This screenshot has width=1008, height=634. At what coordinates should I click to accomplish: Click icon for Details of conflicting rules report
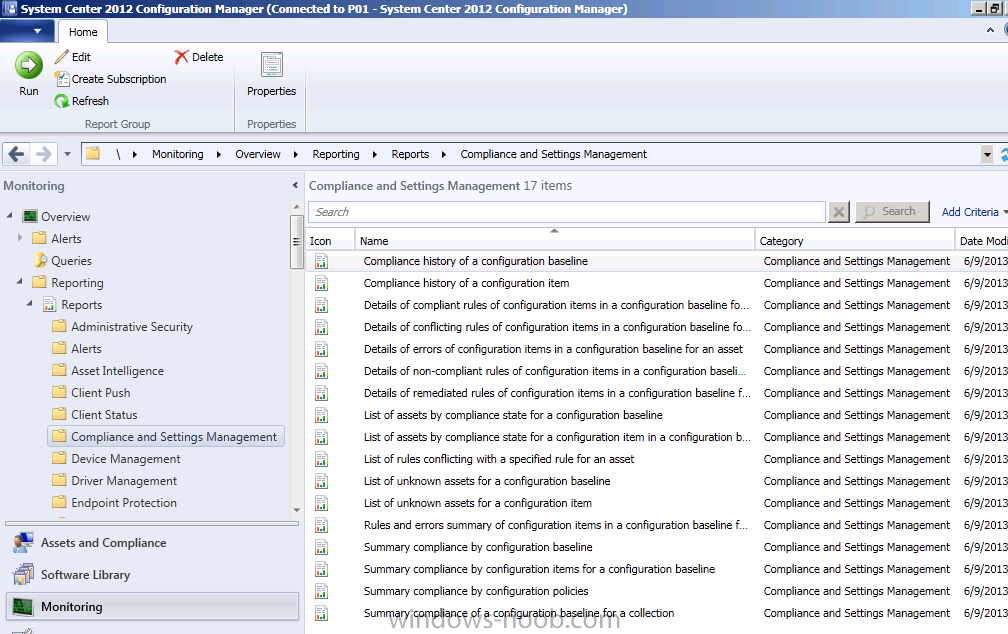point(321,327)
